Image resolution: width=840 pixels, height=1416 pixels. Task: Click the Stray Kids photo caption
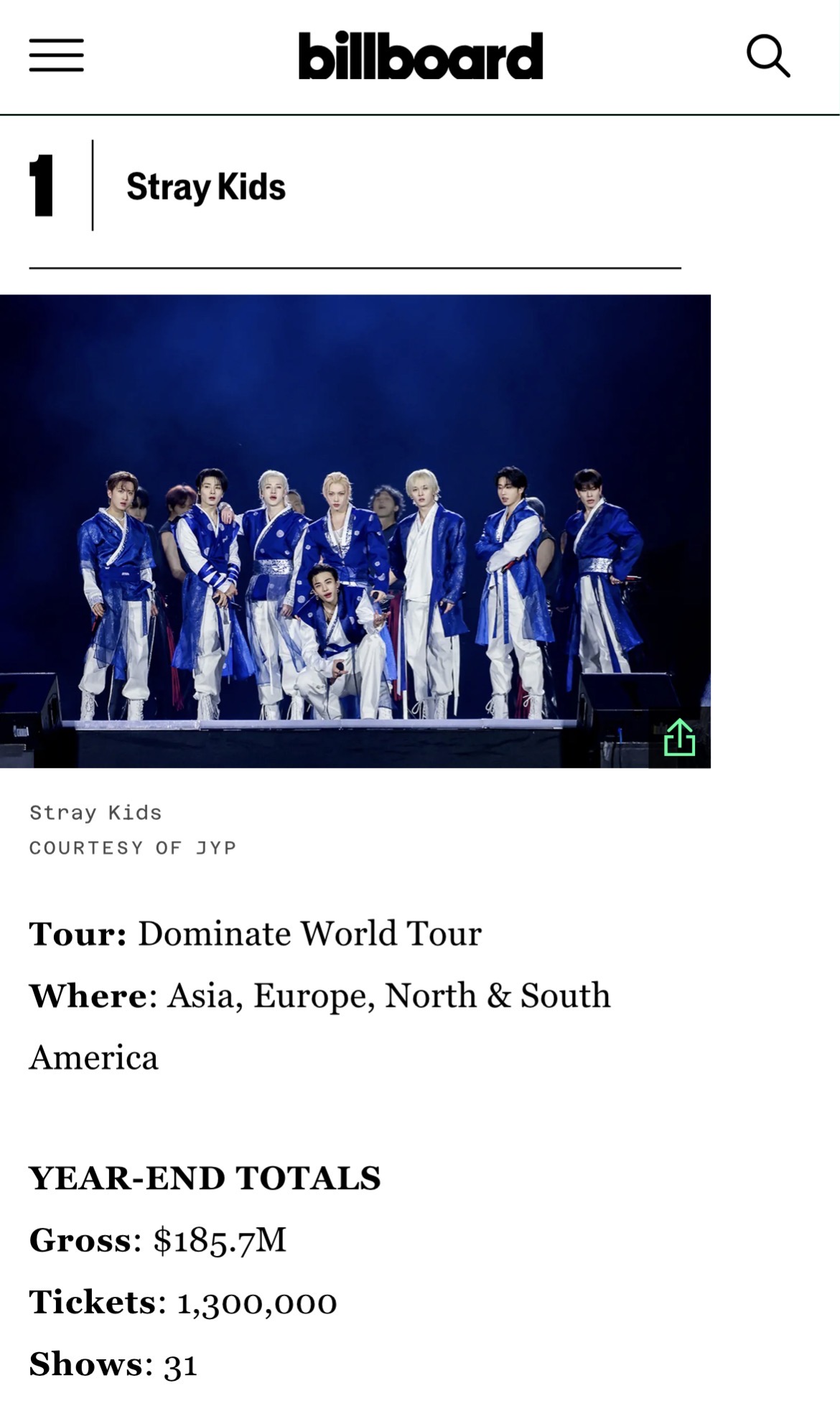coord(95,813)
